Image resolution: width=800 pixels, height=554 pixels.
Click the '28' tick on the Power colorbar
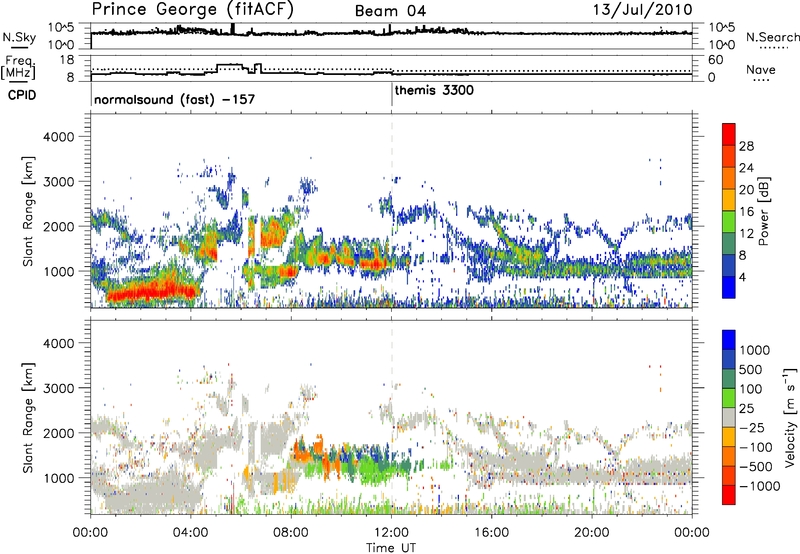[746, 146]
